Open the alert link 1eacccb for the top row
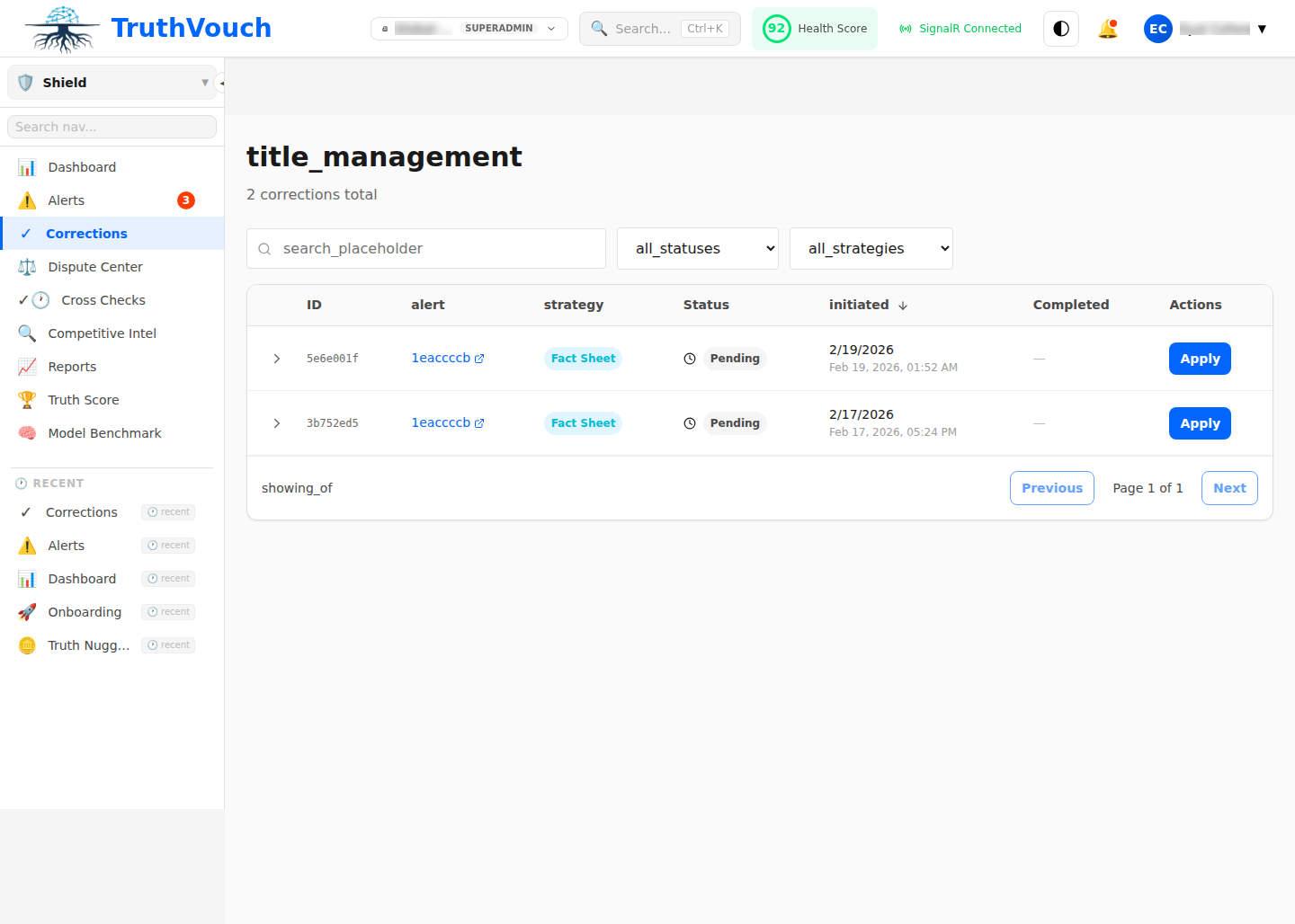Viewport: 1295px width, 924px height. pyautogui.click(x=442, y=358)
